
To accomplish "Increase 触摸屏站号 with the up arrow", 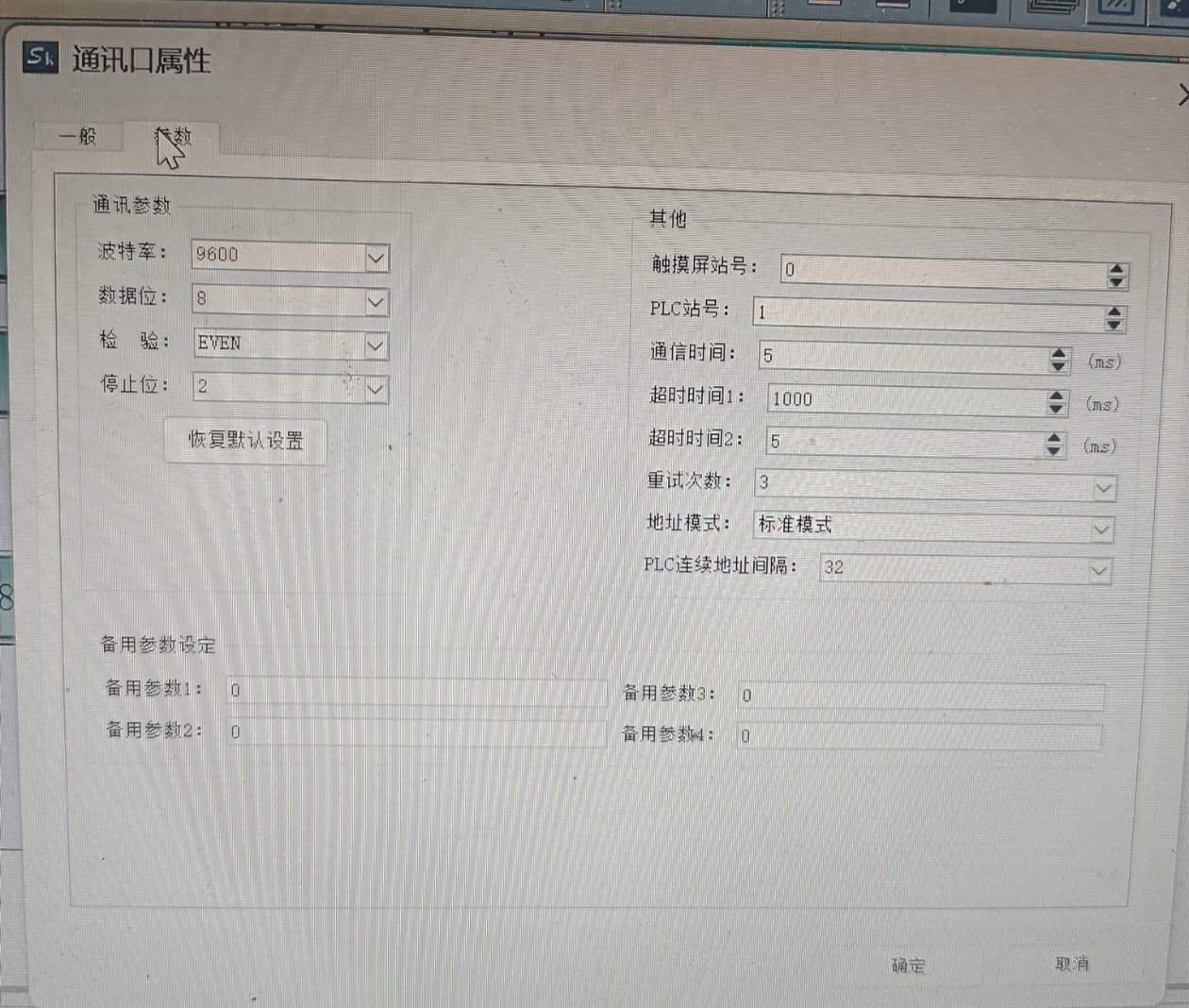I will [1116, 269].
